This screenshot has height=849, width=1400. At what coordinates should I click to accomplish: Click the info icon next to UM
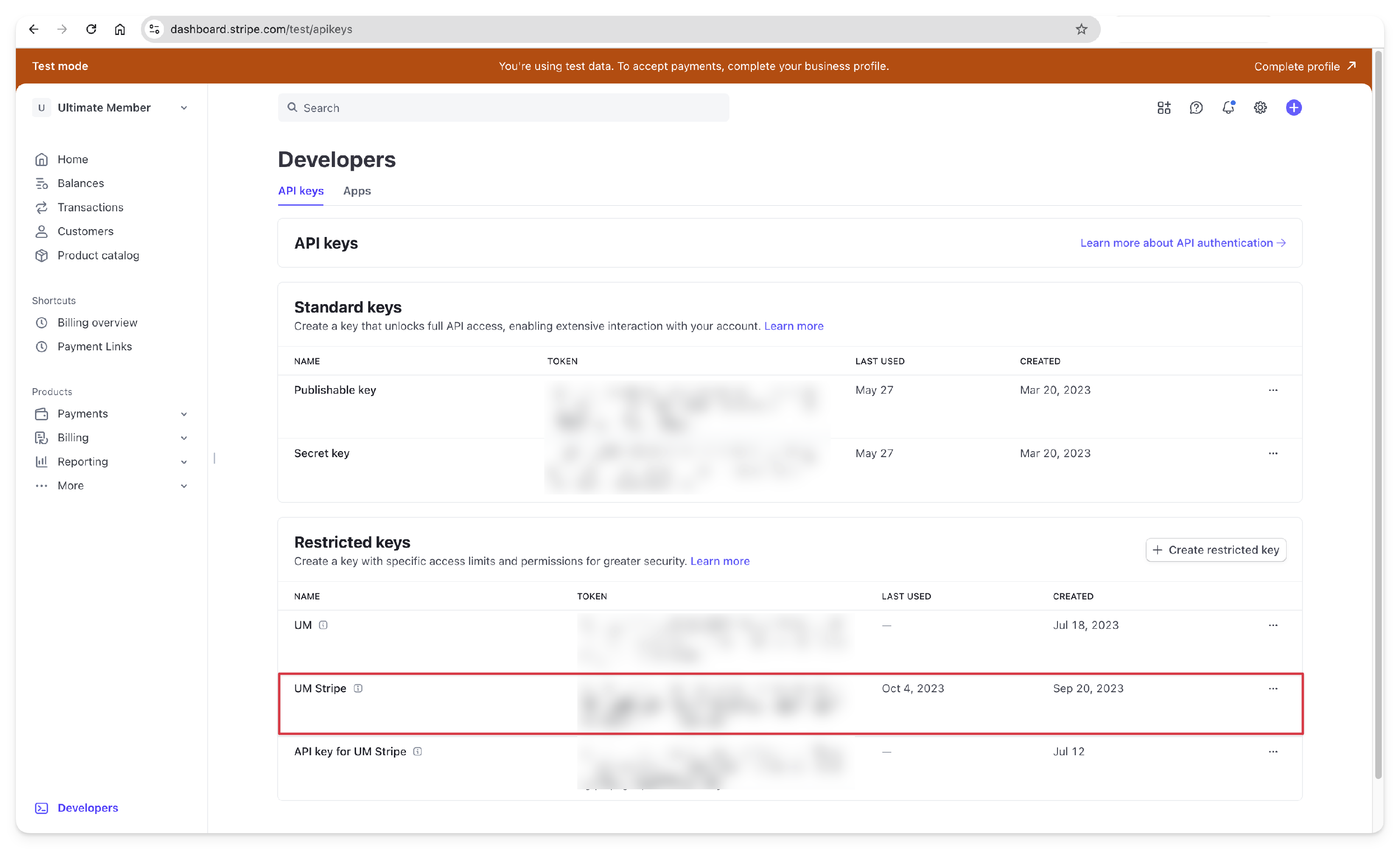(323, 625)
